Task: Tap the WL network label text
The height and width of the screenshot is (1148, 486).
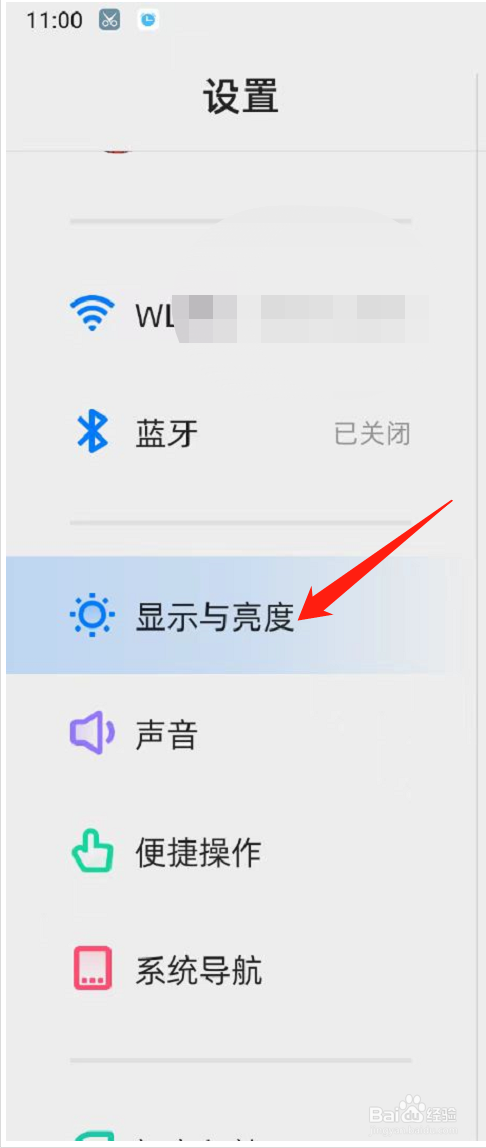Action: point(155,314)
